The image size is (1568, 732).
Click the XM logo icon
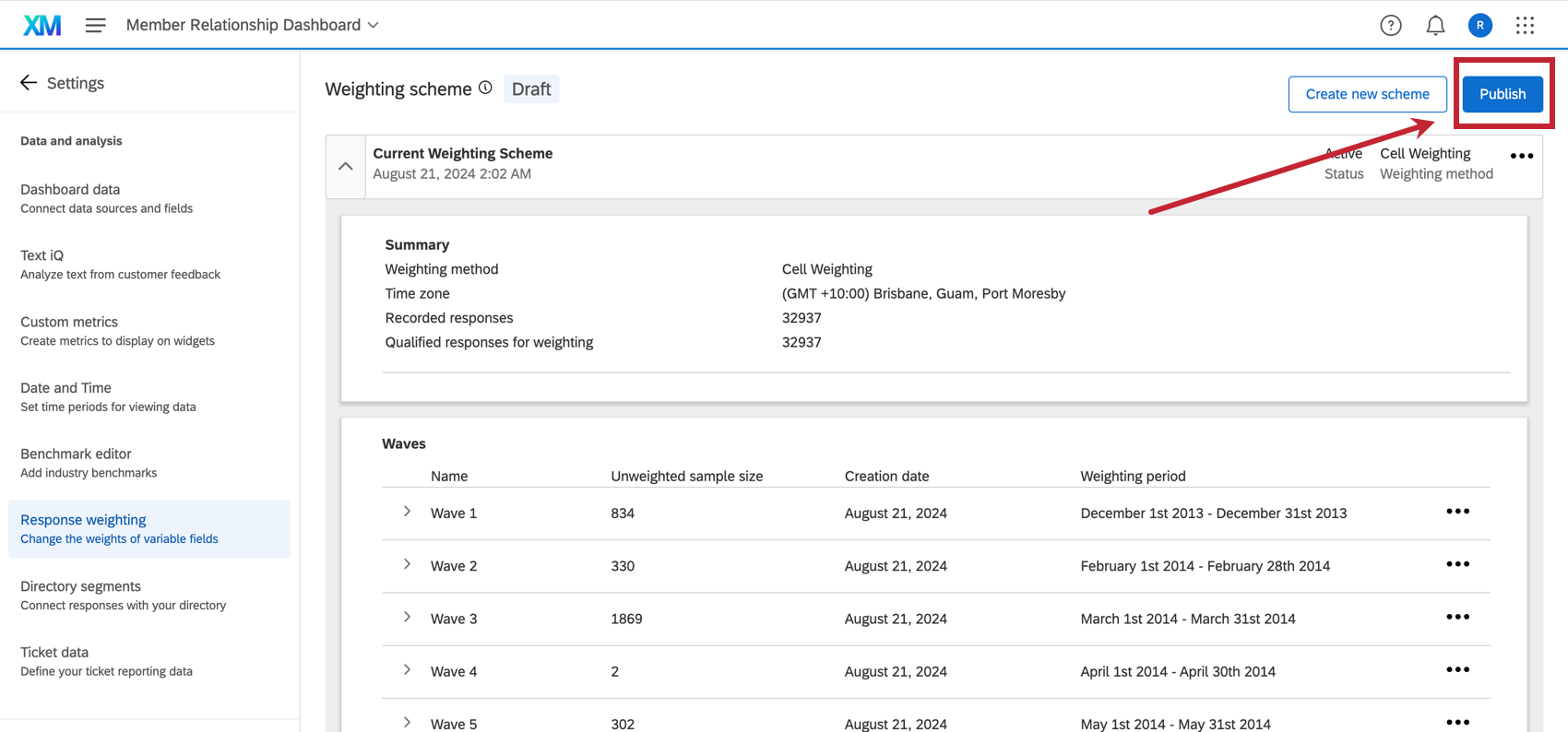coord(42,25)
